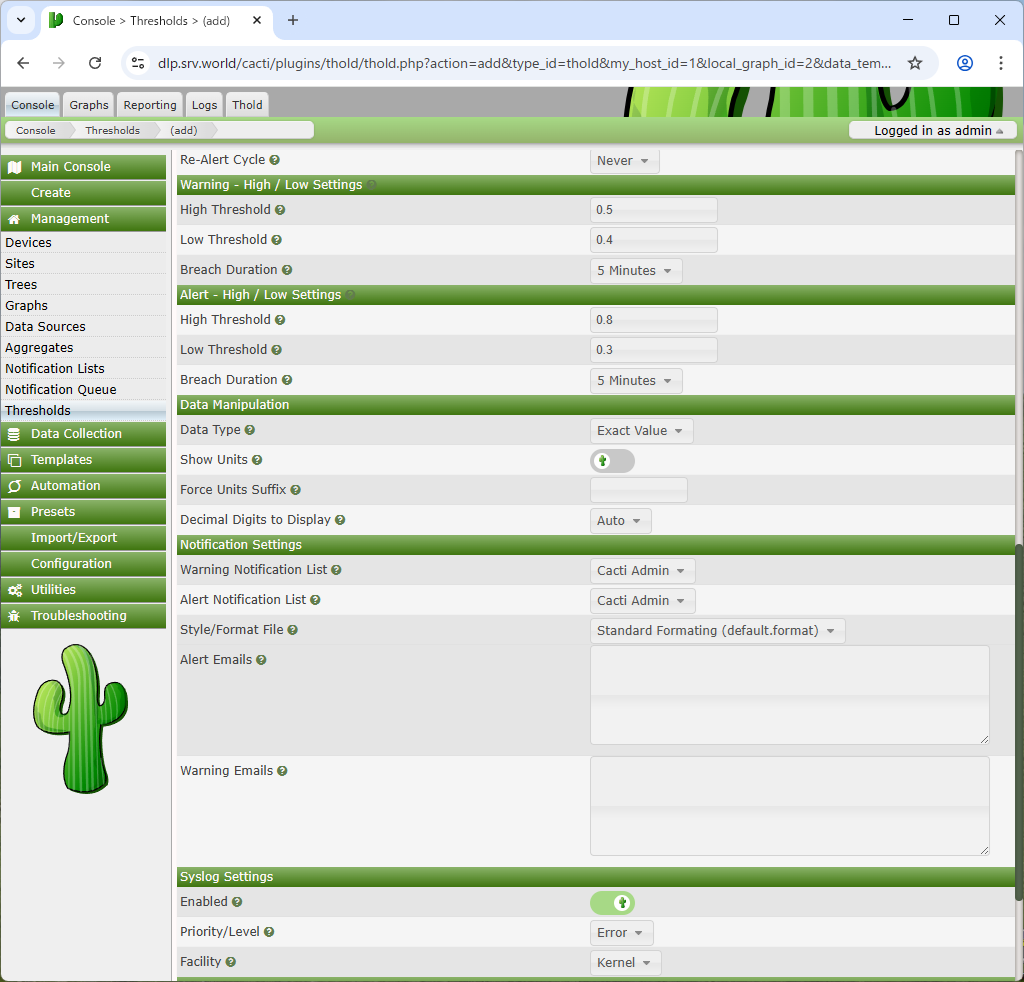Open Devices in Management menu

[29, 243]
